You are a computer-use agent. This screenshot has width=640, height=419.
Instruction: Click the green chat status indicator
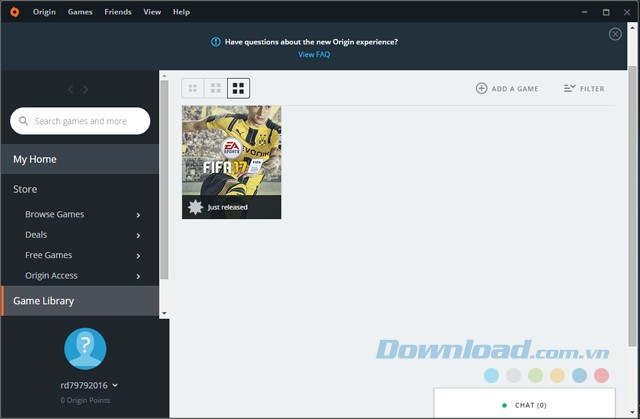click(505, 405)
